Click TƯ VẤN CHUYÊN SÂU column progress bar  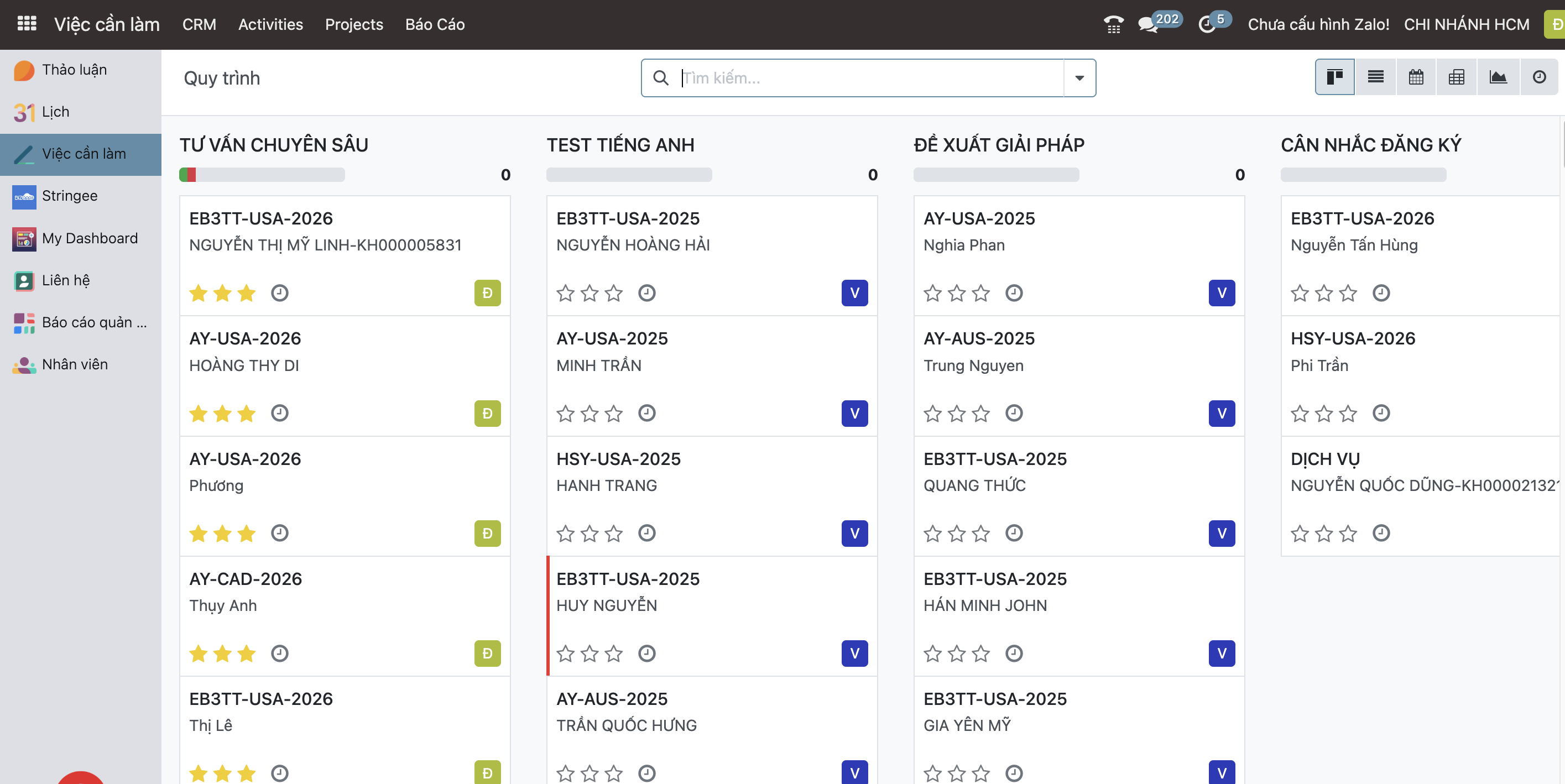(x=262, y=175)
